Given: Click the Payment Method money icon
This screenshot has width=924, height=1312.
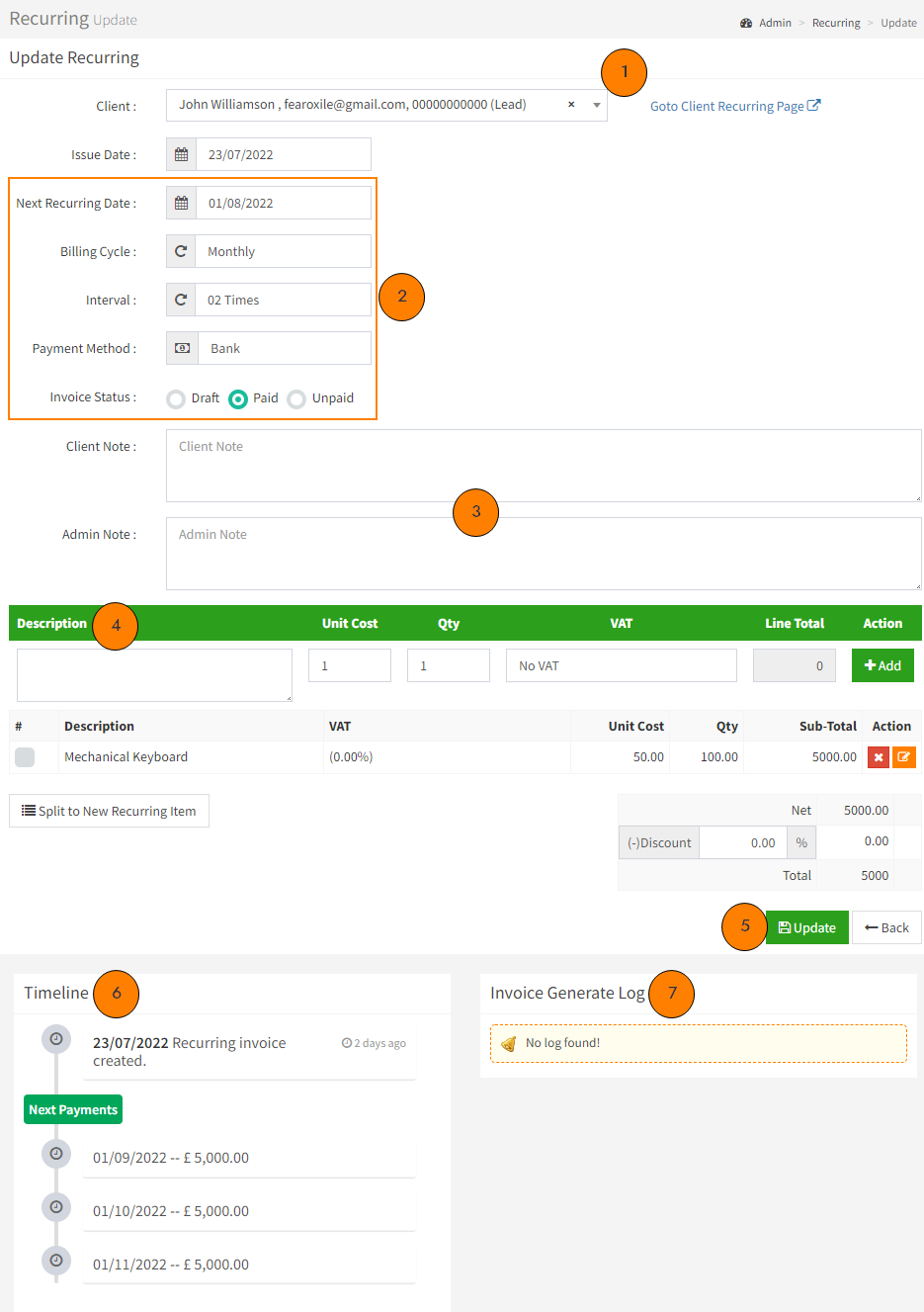Looking at the screenshot, I should tap(182, 348).
